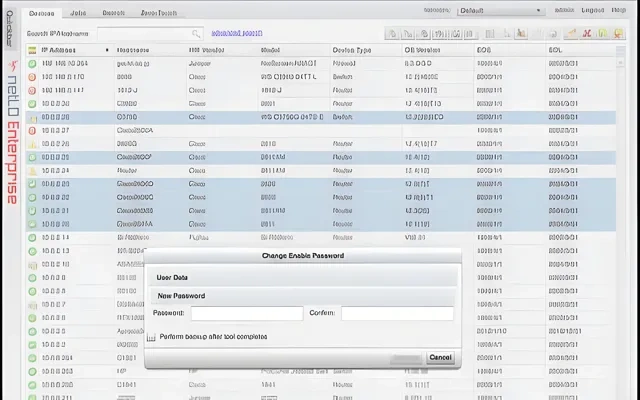The height and width of the screenshot is (400, 640).
Task: Collapse the User Data section header
Action: (304, 278)
